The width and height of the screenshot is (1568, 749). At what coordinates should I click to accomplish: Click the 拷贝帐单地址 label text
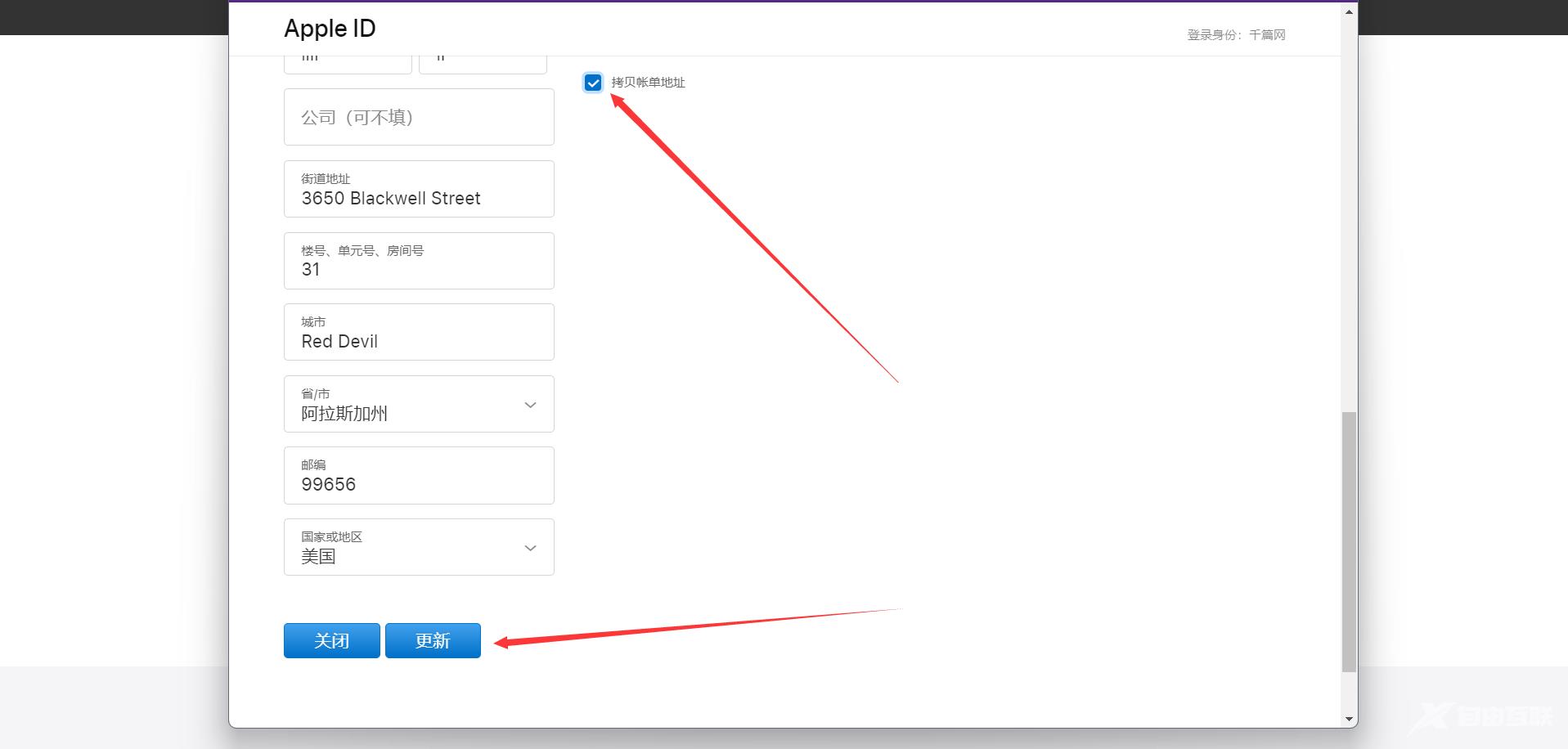[x=648, y=83]
